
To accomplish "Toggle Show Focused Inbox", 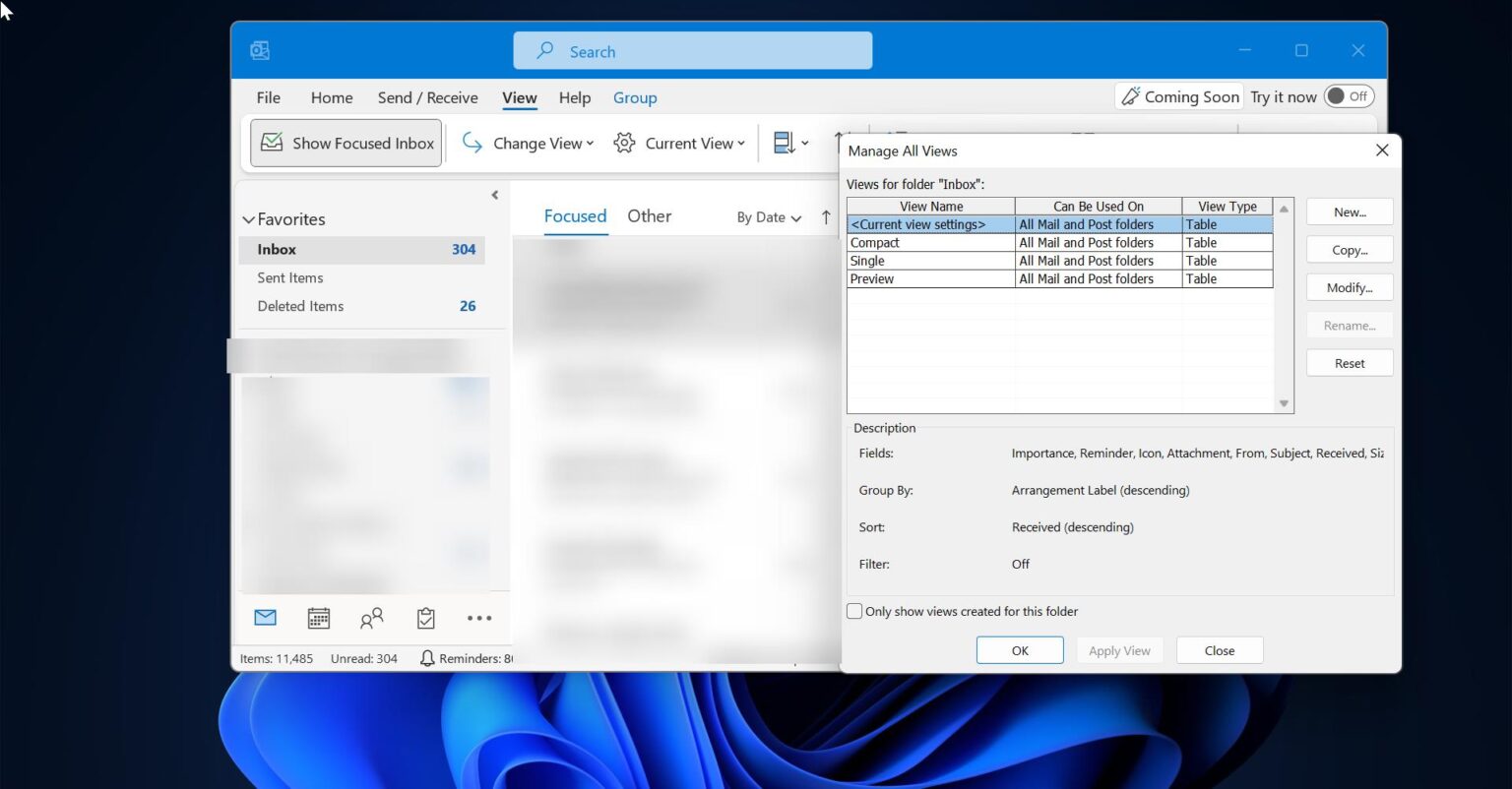I will click(x=346, y=142).
